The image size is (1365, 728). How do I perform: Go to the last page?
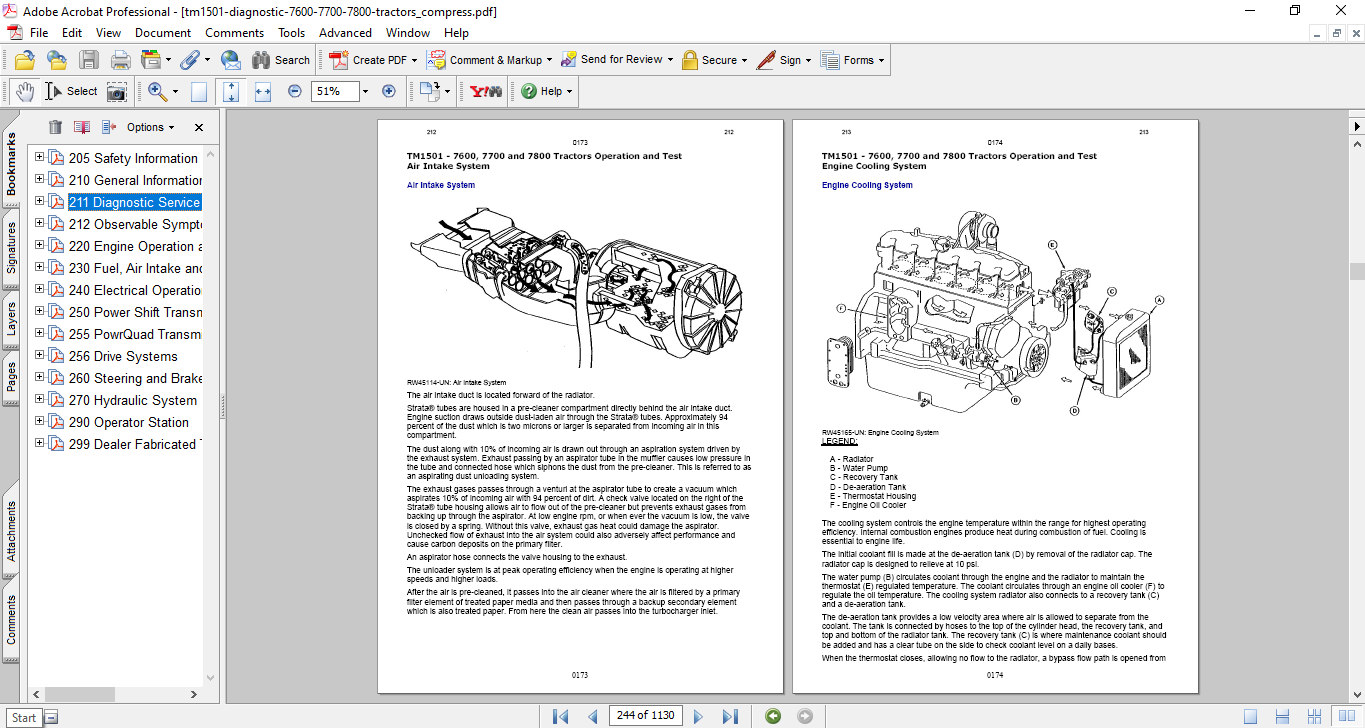click(x=730, y=716)
